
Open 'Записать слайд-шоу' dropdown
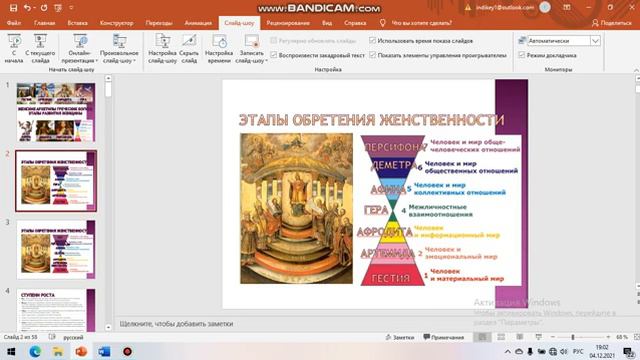pos(251,48)
